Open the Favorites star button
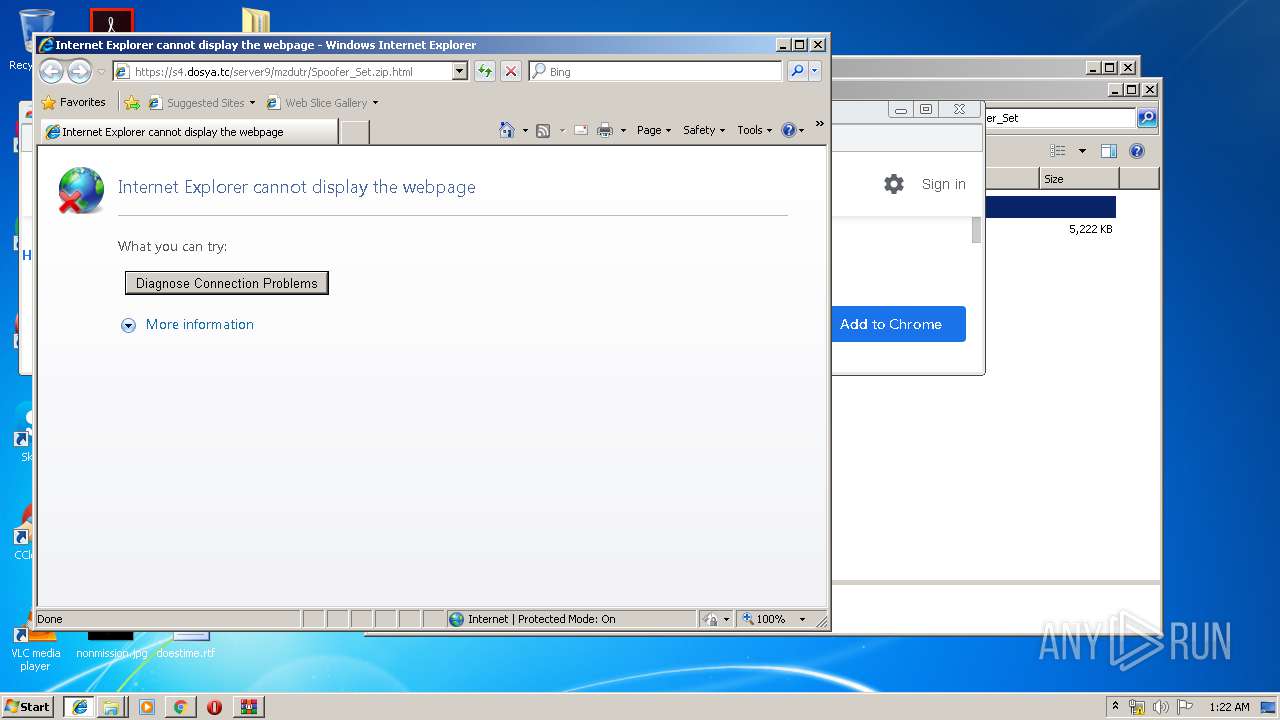 coord(74,102)
